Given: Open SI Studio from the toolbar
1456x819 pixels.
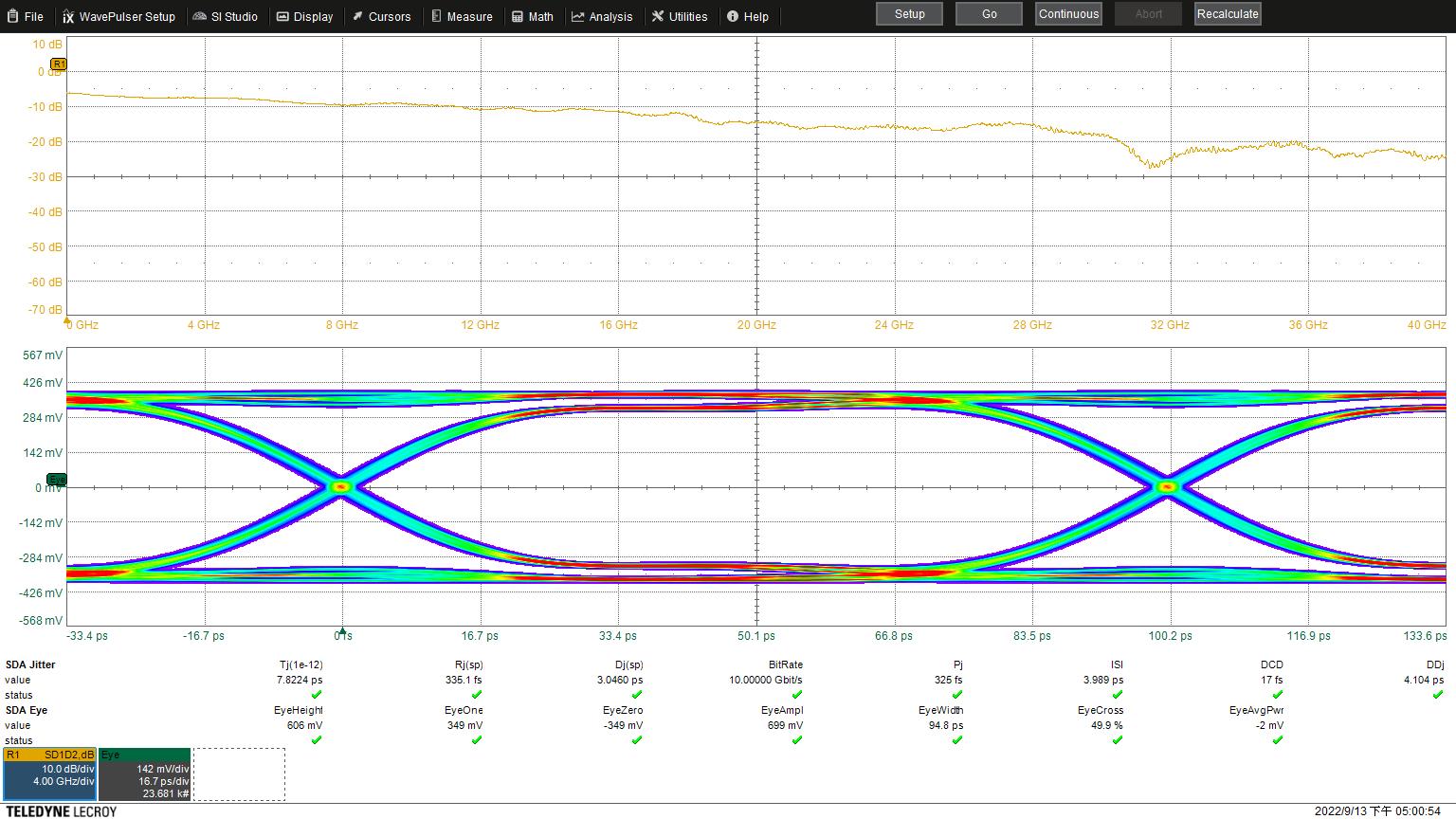Looking at the screenshot, I should point(199,16).
